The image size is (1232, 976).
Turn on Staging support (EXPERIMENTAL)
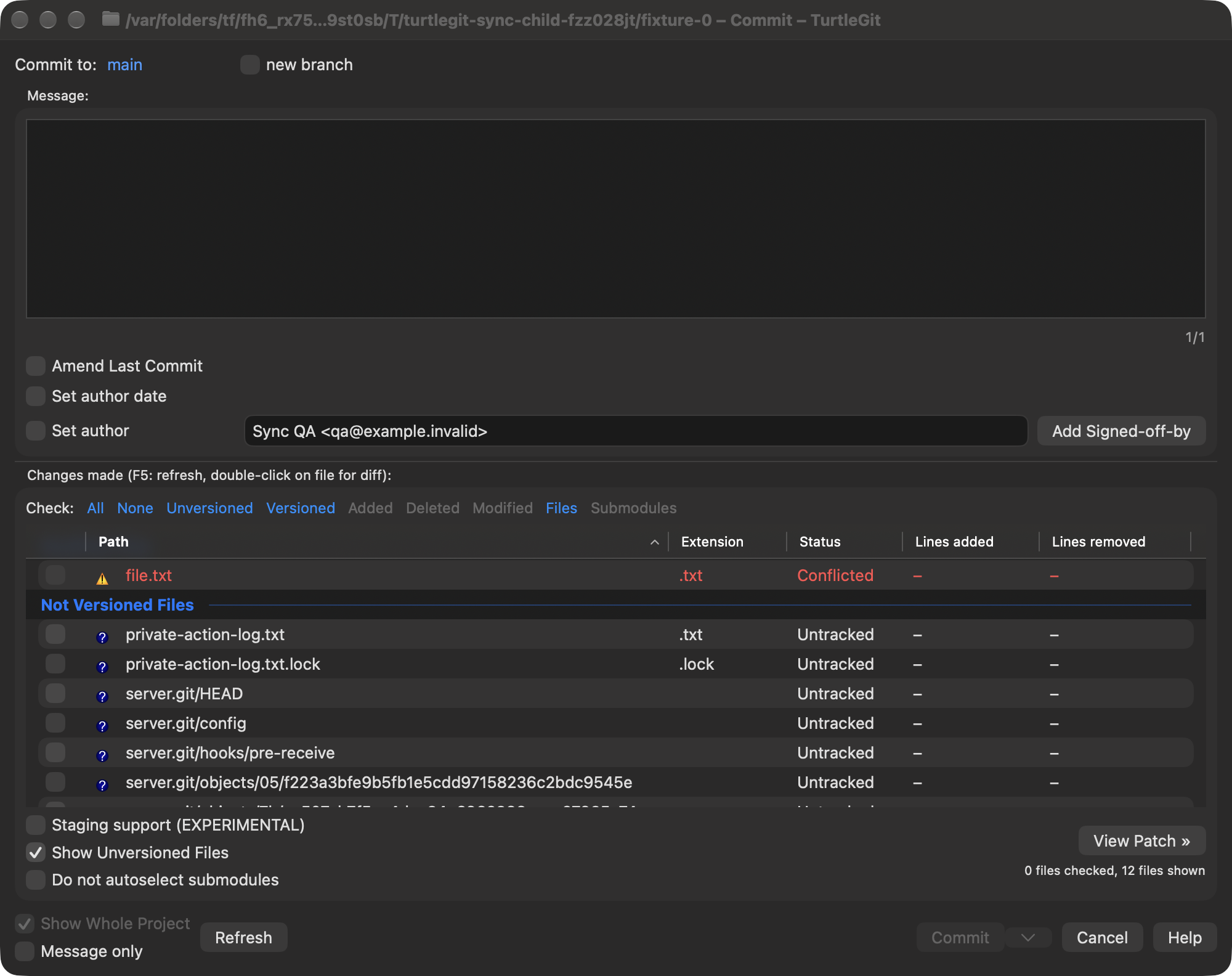tap(36, 825)
